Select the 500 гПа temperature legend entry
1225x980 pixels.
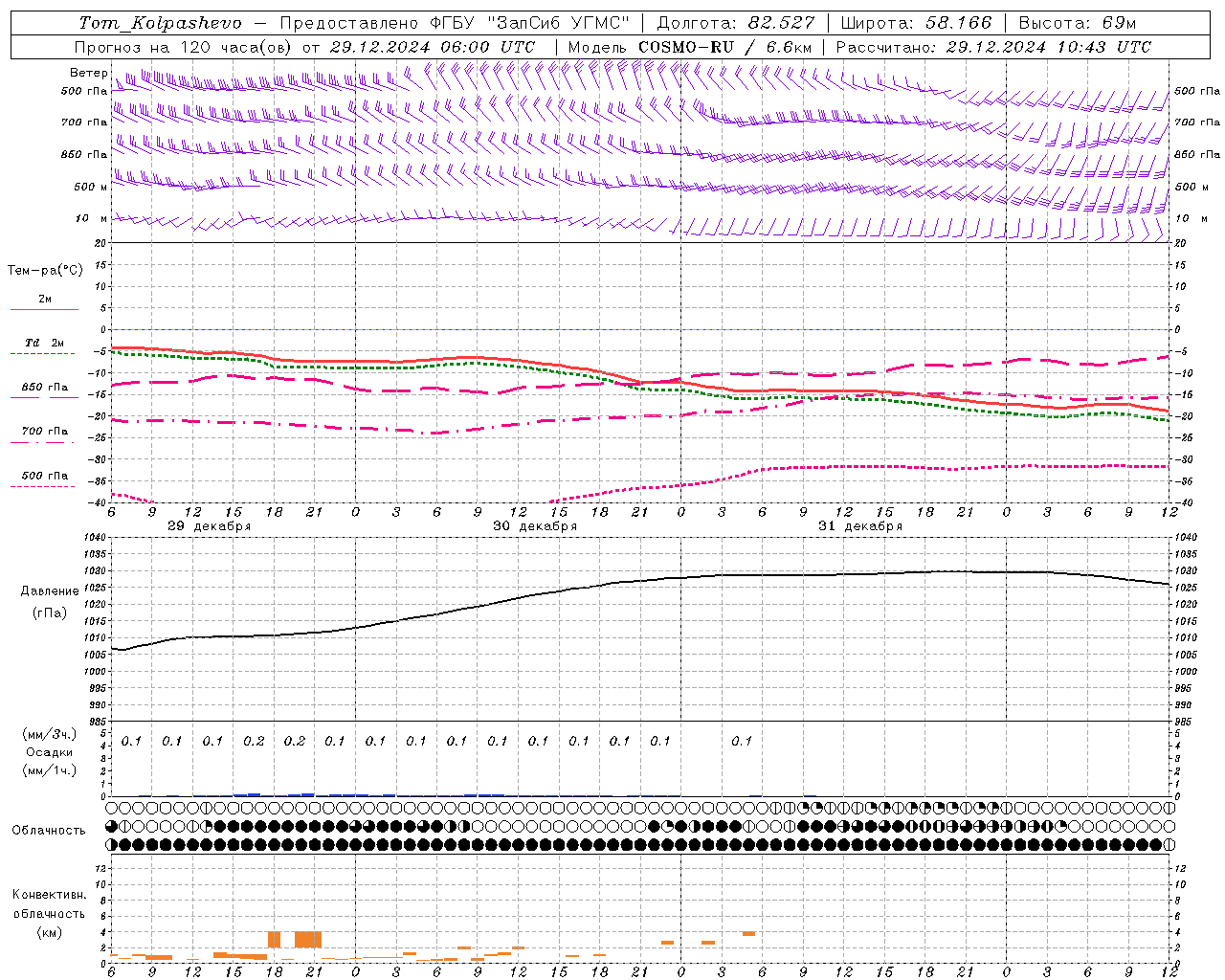click(x=45, y=476)
